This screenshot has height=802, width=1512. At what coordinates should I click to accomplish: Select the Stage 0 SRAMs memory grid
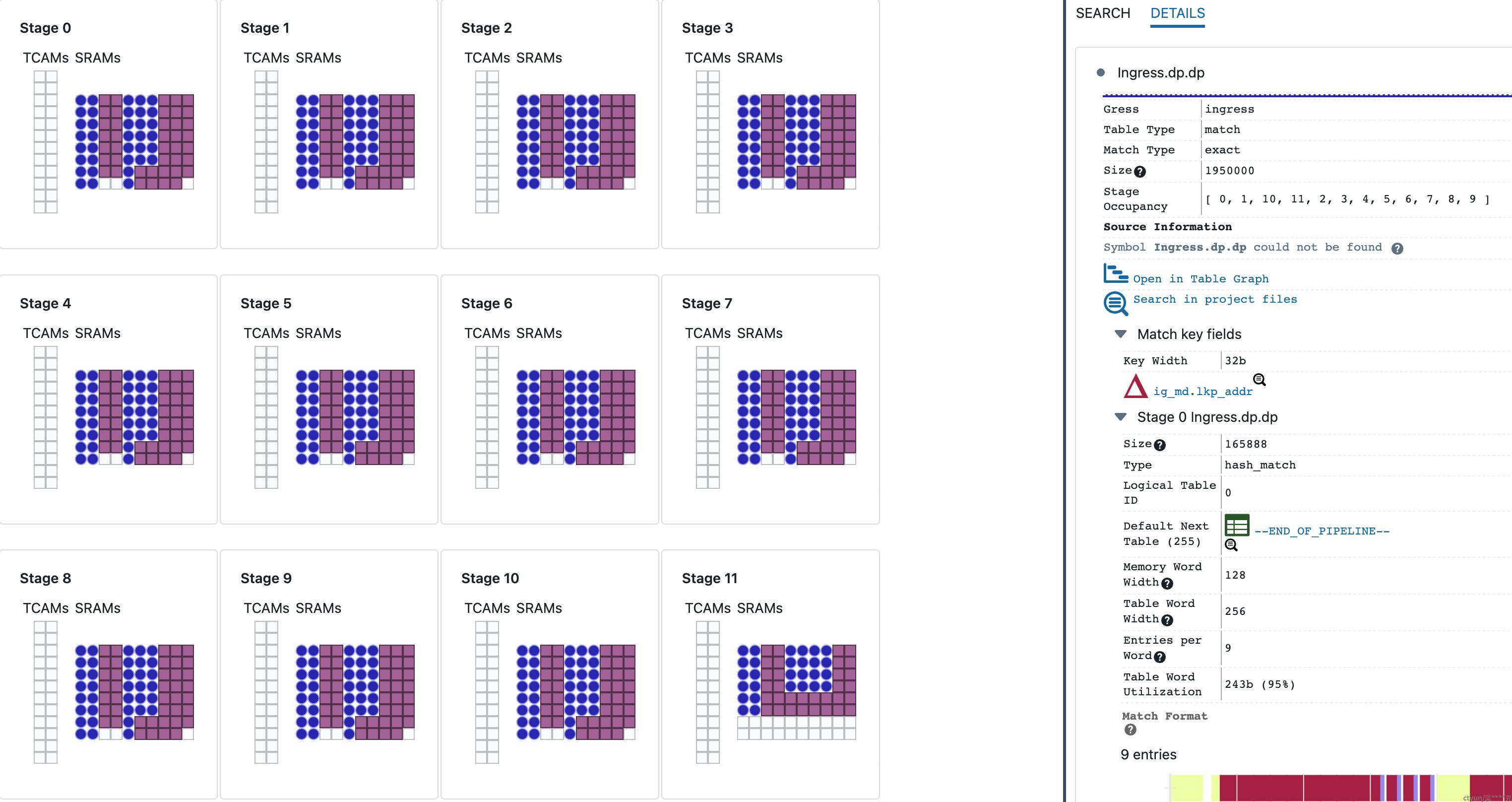pos(134,141)
